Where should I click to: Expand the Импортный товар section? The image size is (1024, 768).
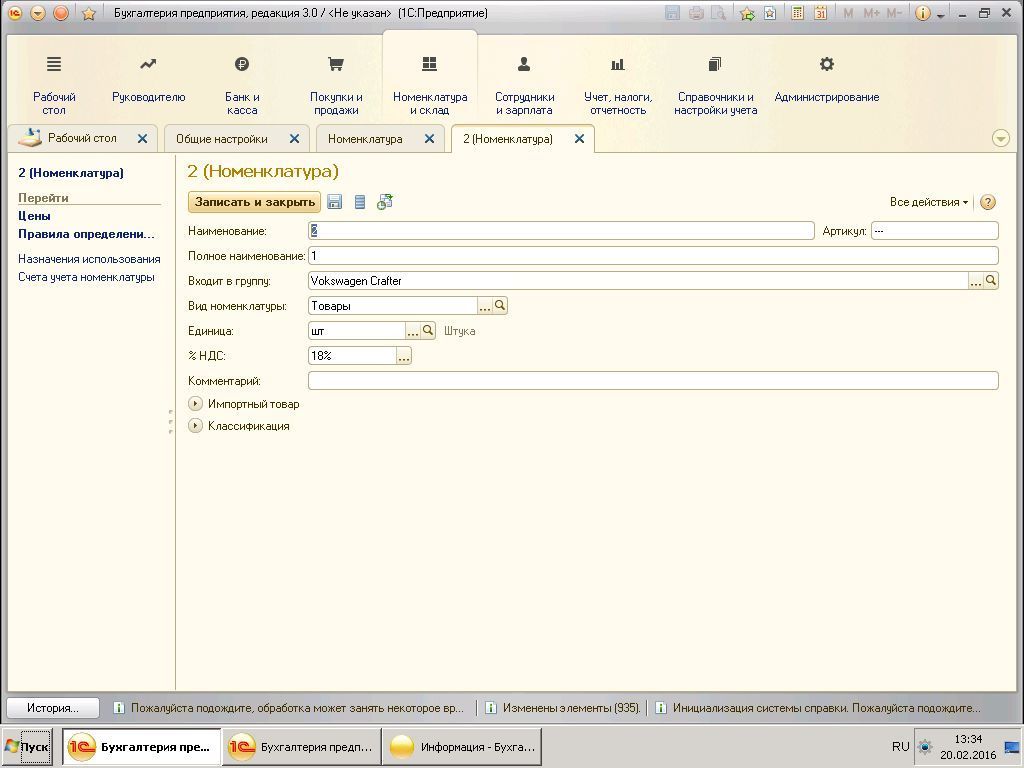[x=196, y=404]
